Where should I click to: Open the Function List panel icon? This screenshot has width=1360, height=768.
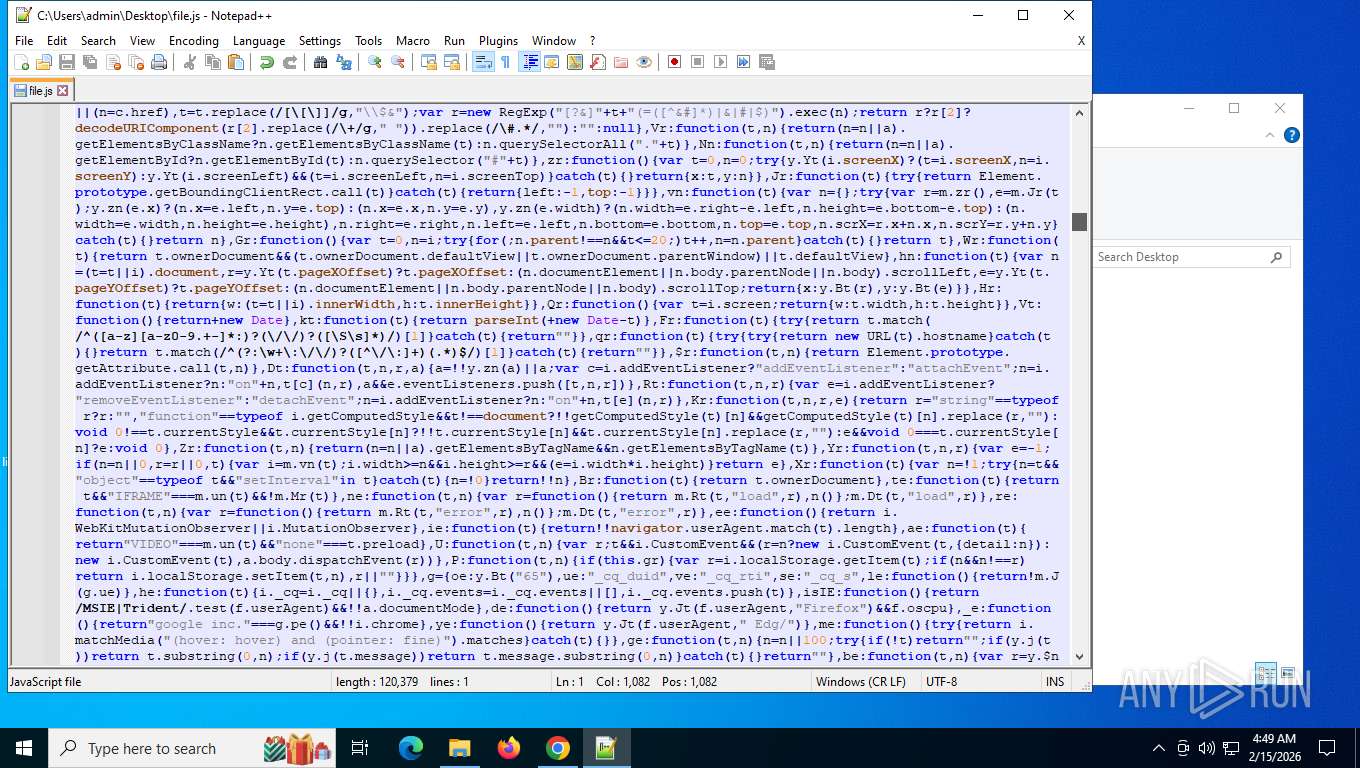[x=598, y=62]
